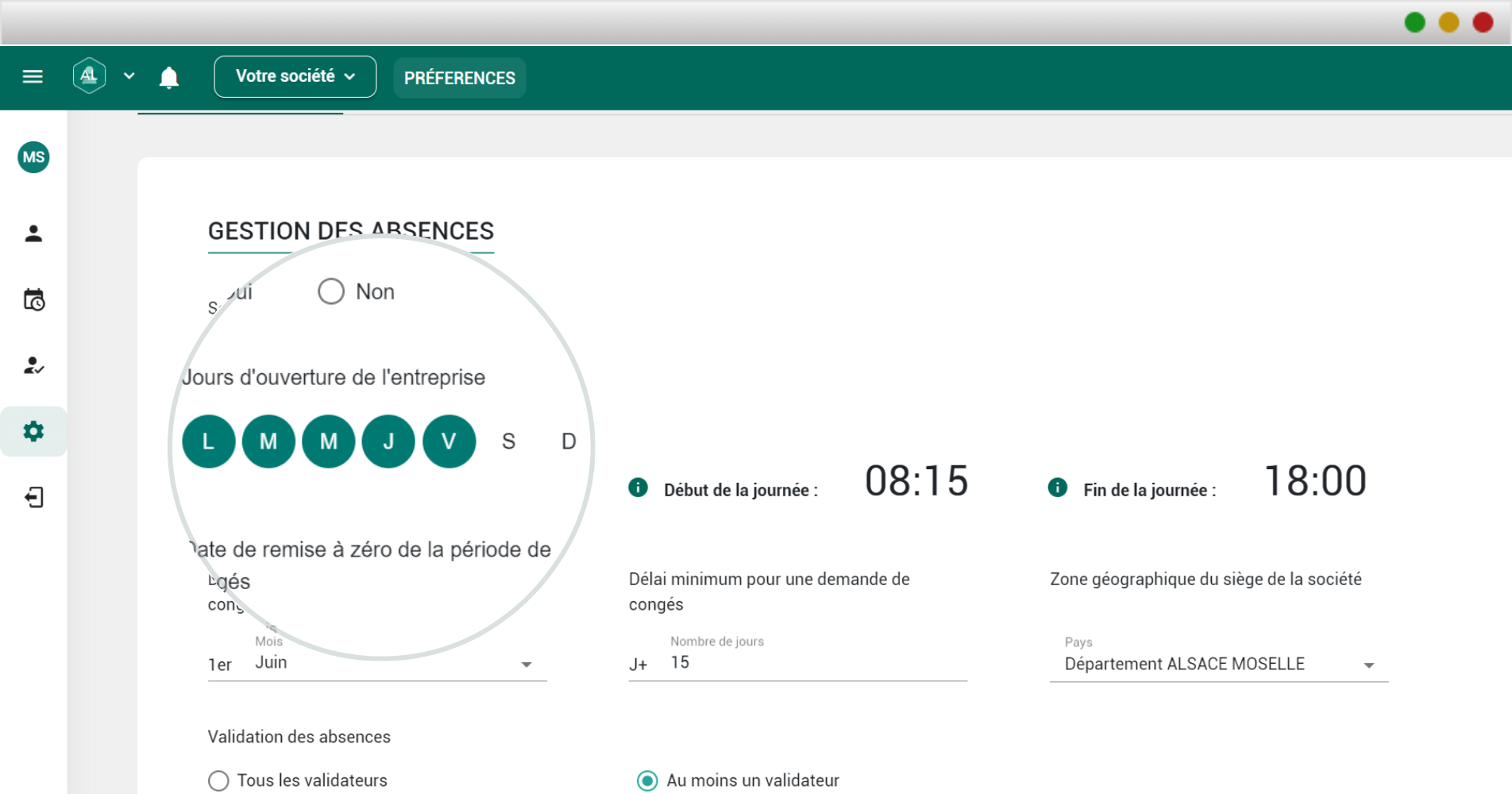Click the red window control button
This screenshot has width=1512, height=794.
[1483, 22]
